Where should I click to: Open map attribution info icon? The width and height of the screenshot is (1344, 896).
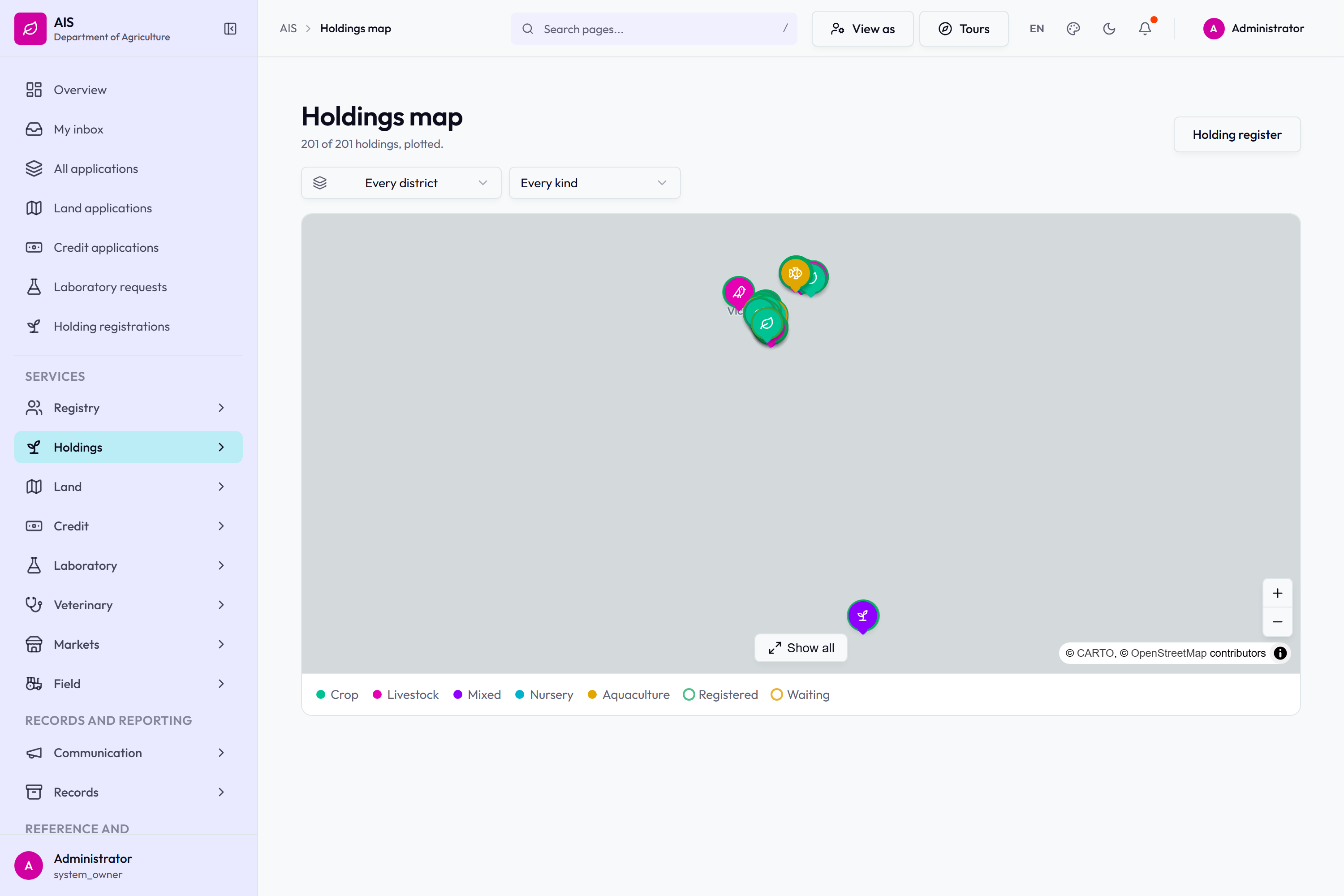pos(1280,653)
